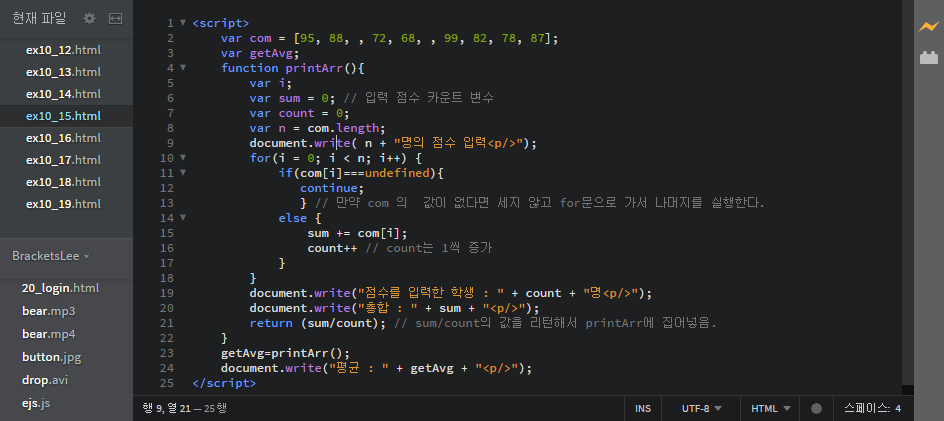Open Extension Manager brick icon

click(x=928, y=58)
